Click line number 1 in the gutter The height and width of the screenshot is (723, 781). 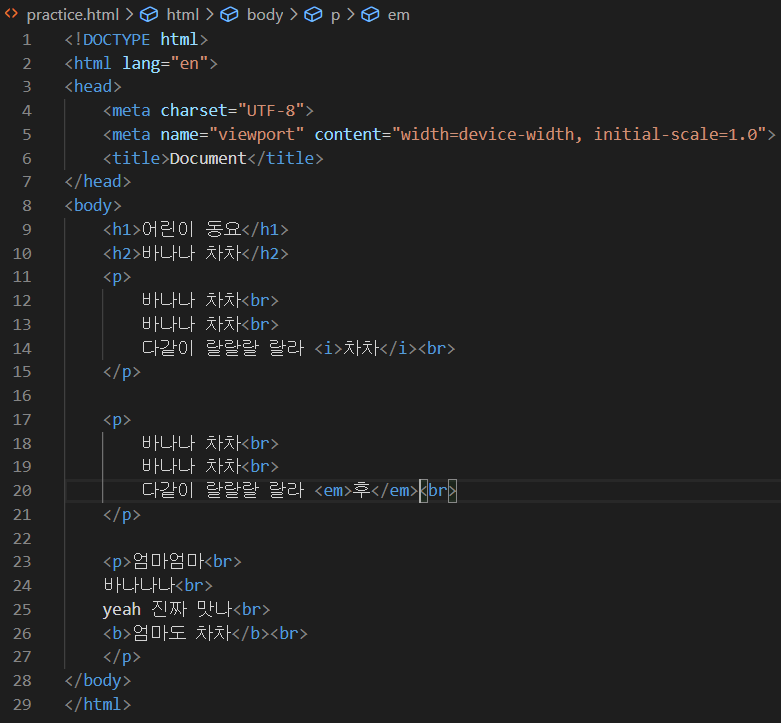[x=27, y=40]
